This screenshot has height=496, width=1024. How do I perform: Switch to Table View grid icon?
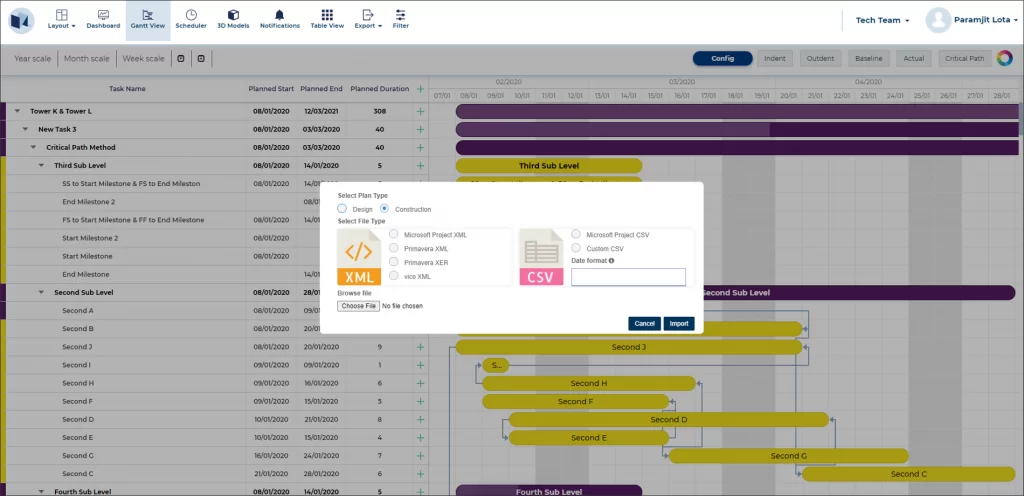coord(326,15)
